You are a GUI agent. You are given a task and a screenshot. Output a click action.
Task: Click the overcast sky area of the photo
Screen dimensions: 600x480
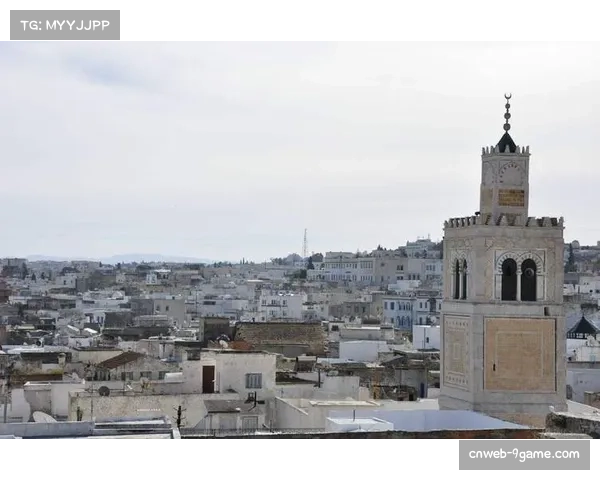point(250,140)
